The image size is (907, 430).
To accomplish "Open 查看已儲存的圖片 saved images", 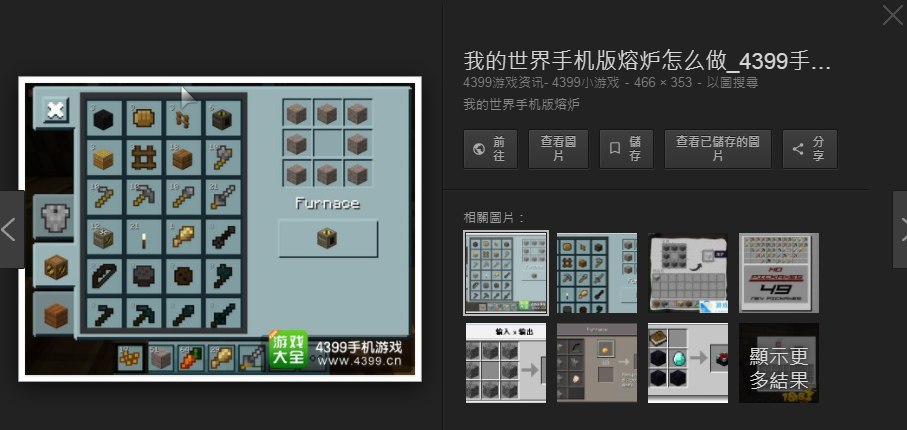I will point(717,149).
